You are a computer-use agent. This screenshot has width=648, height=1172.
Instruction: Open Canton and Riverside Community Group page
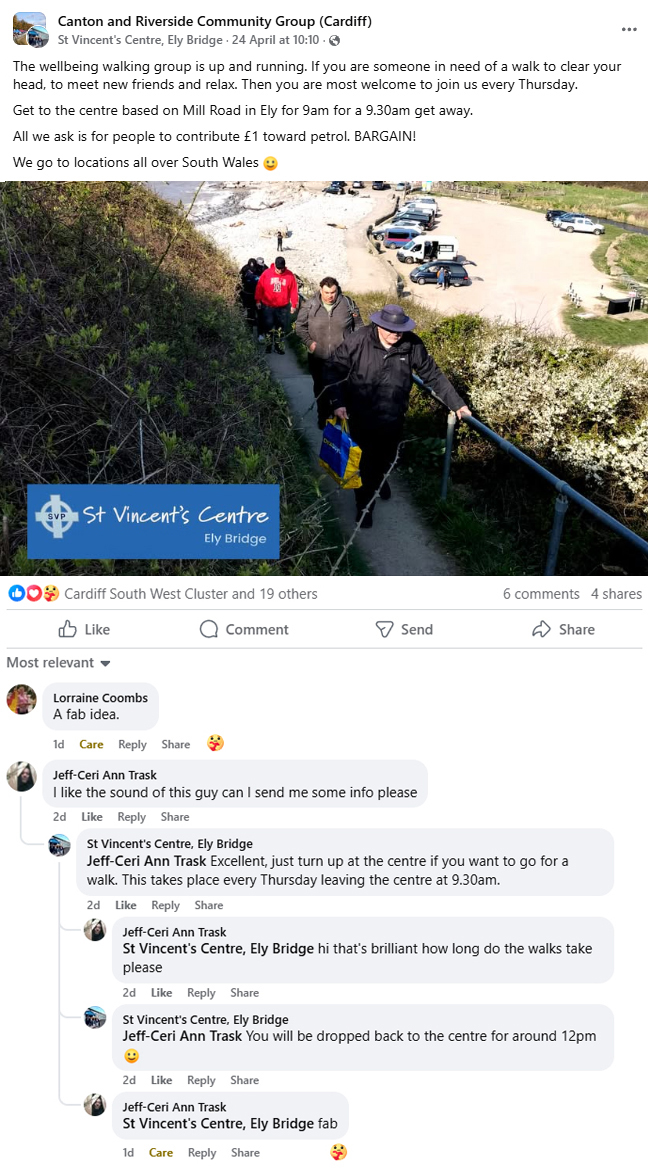click(215, 21)
